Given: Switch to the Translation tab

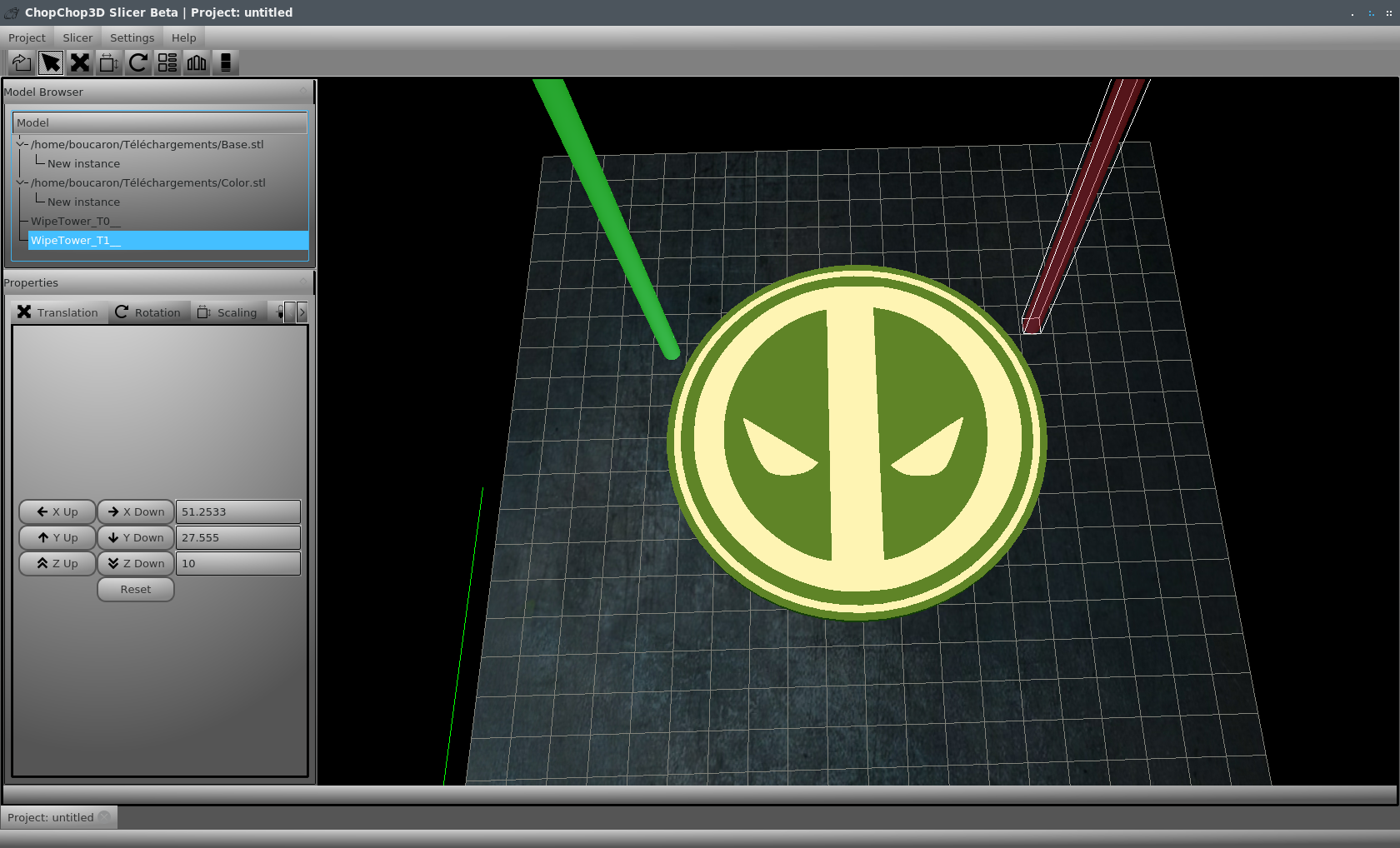Looking at the screenshot, I should tap(59, 312).
